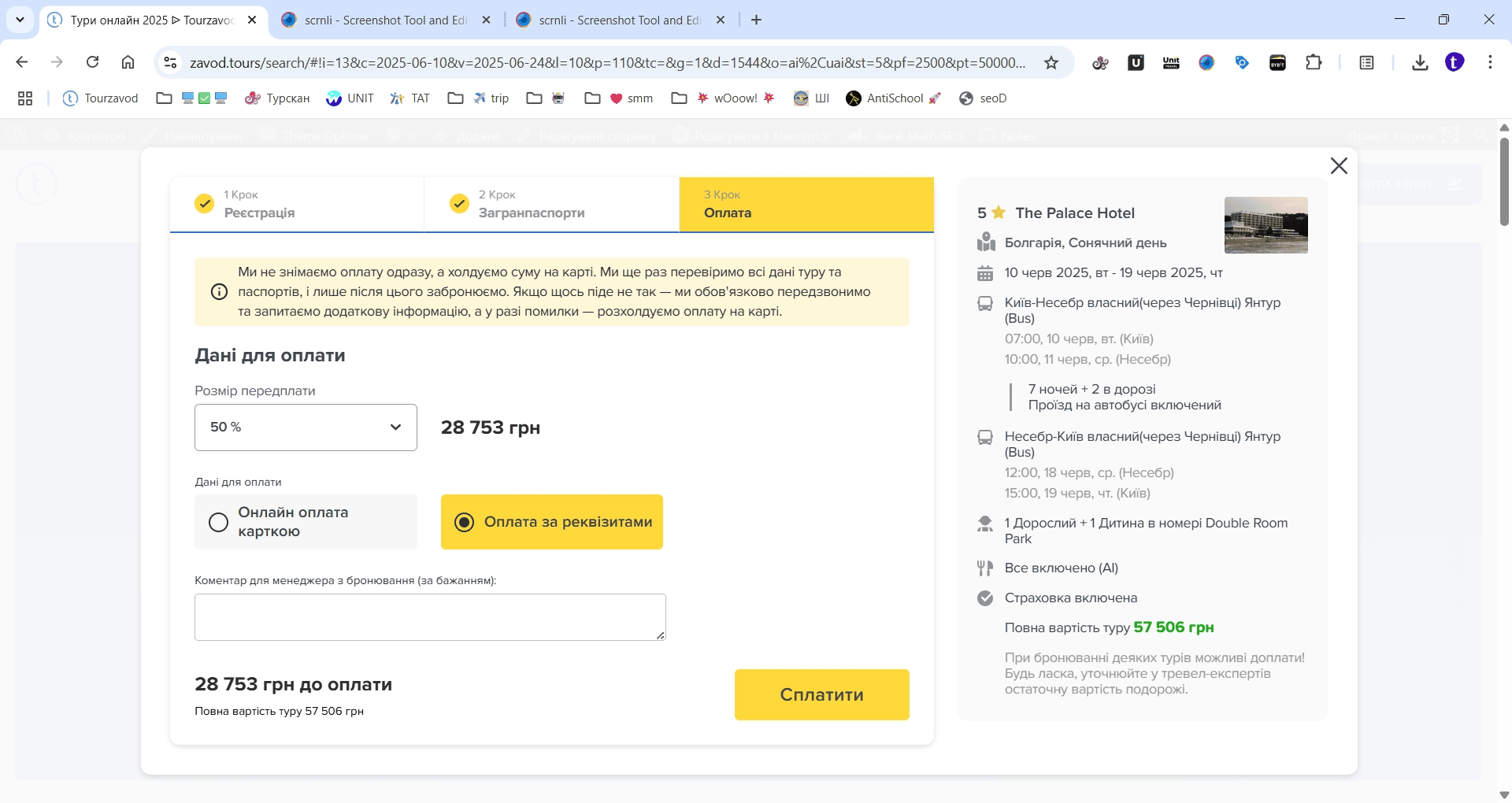Close the booking modal with X icon
The image size is (1512, 803).
click(x=1339, y=165)
